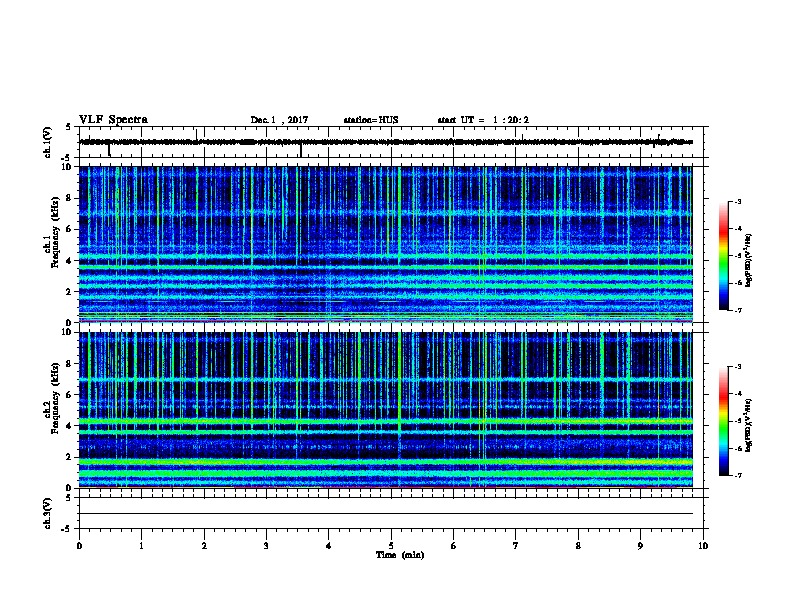Click the 'station=HUS' label
This screenshot has height=612, width=792.
(371, 120)
